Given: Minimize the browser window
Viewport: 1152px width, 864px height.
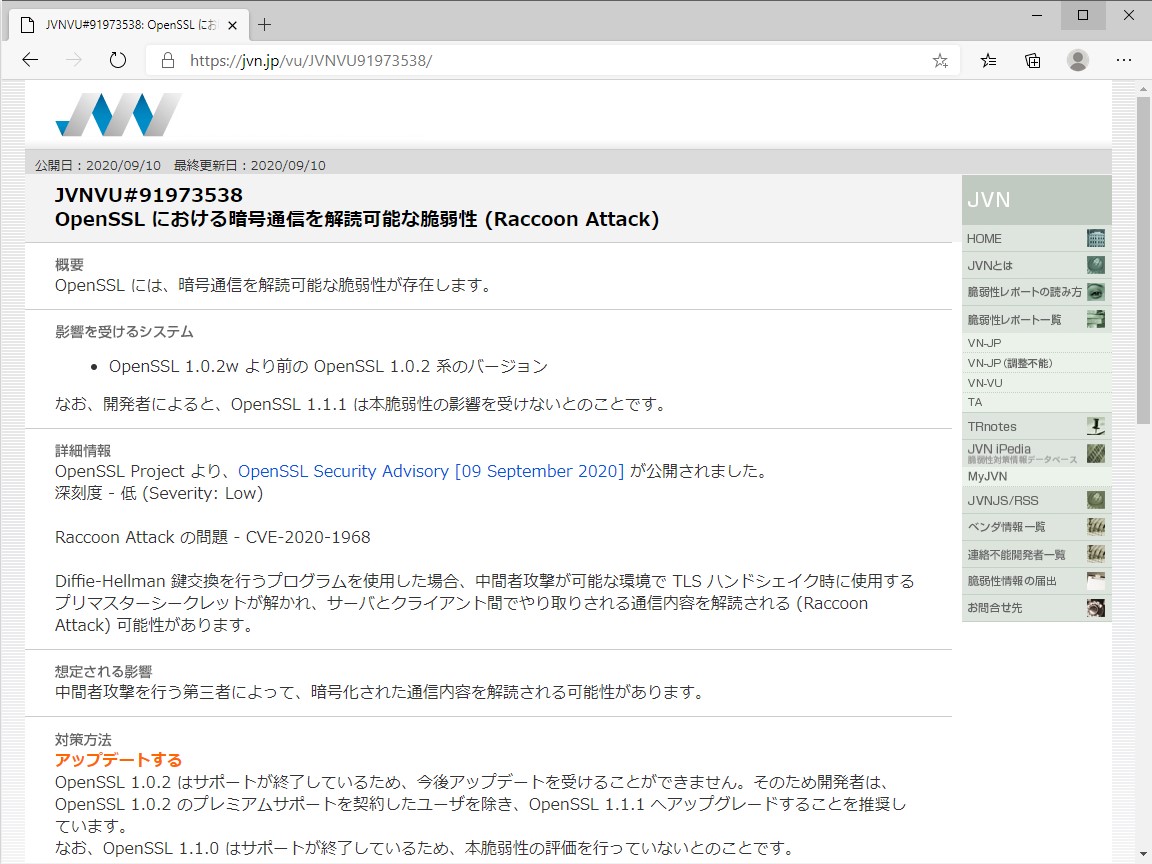Looking at the screenshot, I should click(x=1037, y=15).
